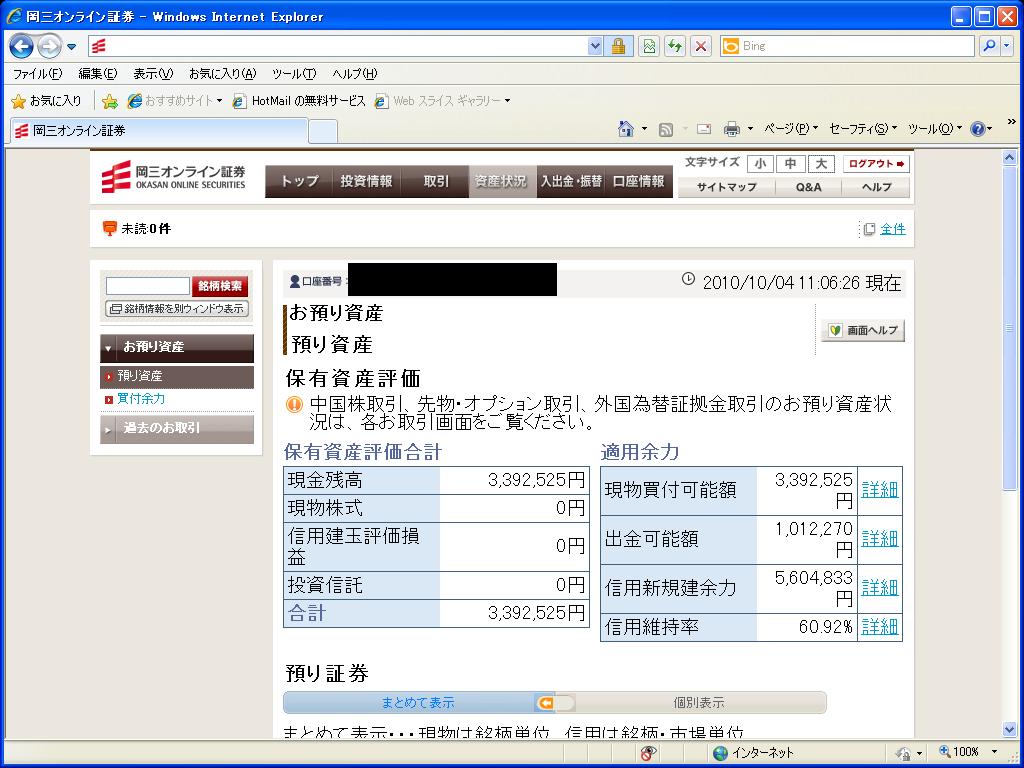
Task: Open the 編集(E) menu
Action: coord(97,74)
